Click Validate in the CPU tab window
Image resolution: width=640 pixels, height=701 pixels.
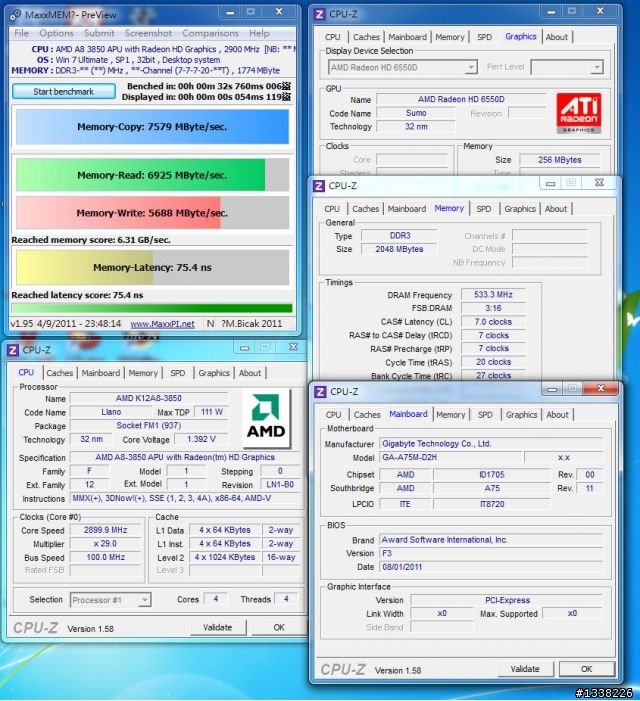point(218,627)
